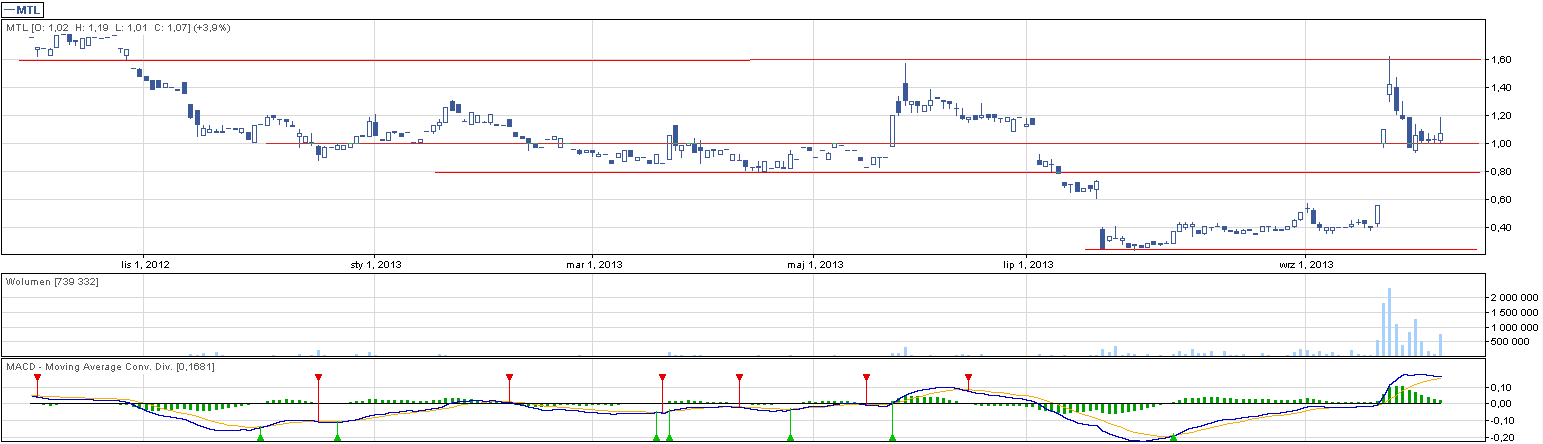This screenshot has height=444, width=1543.
Task: Click the 0,40 price axis label
Action: click(x=1501, y=228)
